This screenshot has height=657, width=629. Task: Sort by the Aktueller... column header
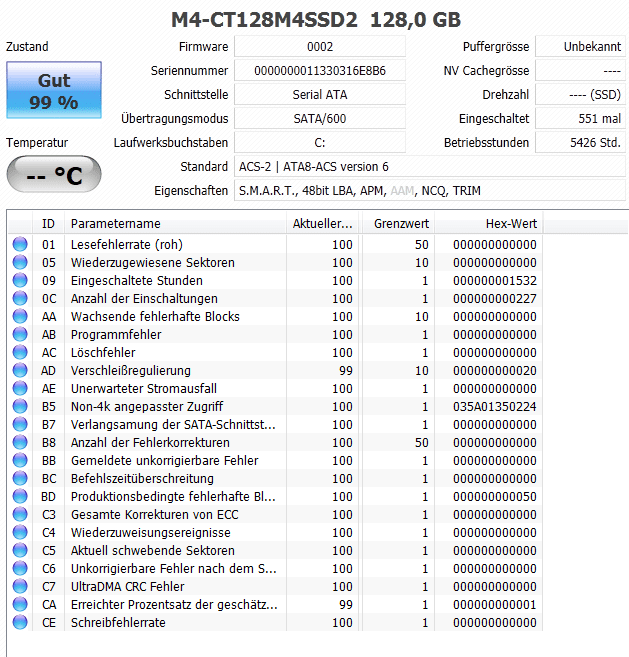pyautogui.click(x=323, y=224)
